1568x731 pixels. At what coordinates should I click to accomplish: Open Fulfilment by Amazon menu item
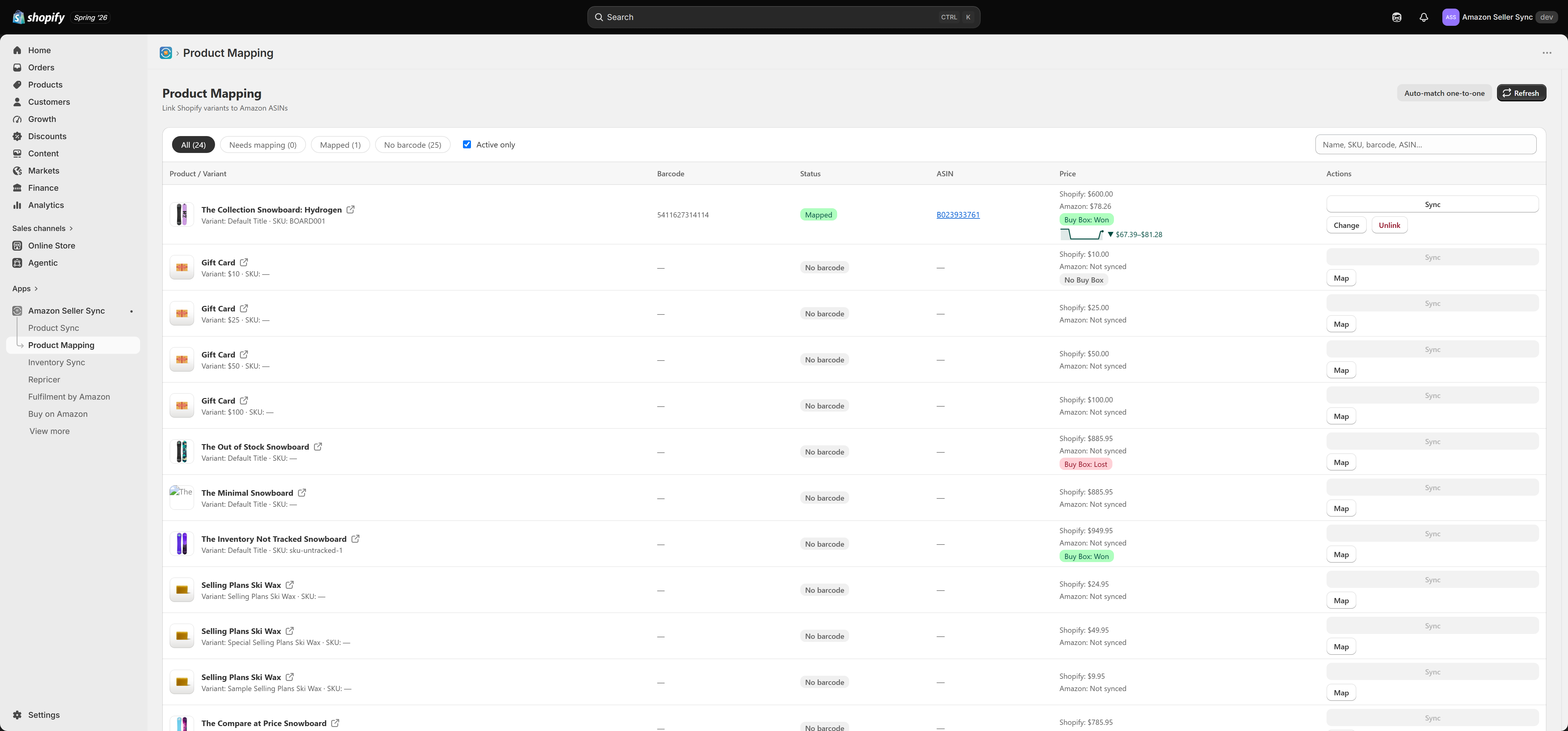pos(69,397)
